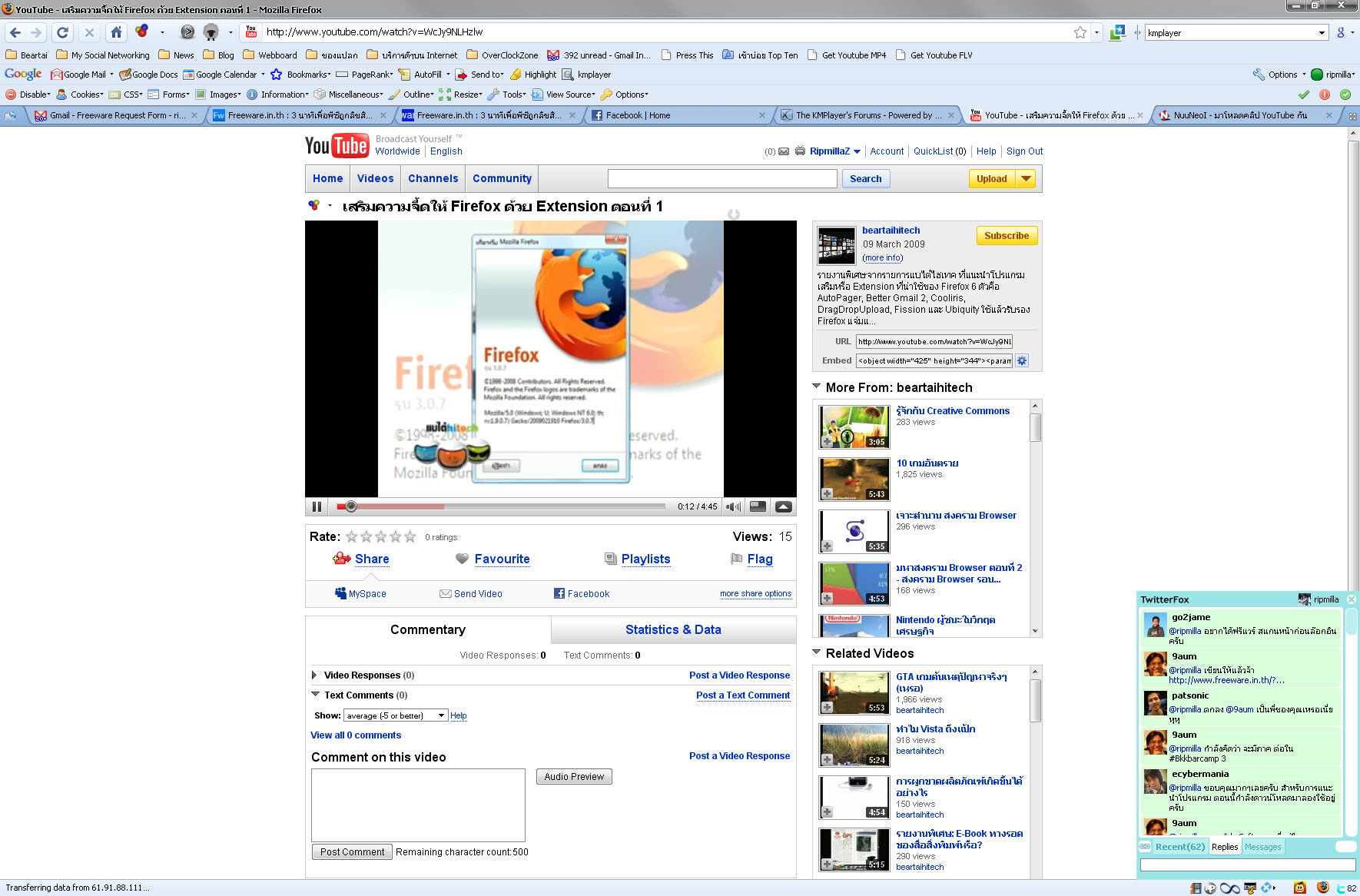Click the TwitterFox status bar icon
Viewport: 1360px width, 896px height.
(1341, 888)
